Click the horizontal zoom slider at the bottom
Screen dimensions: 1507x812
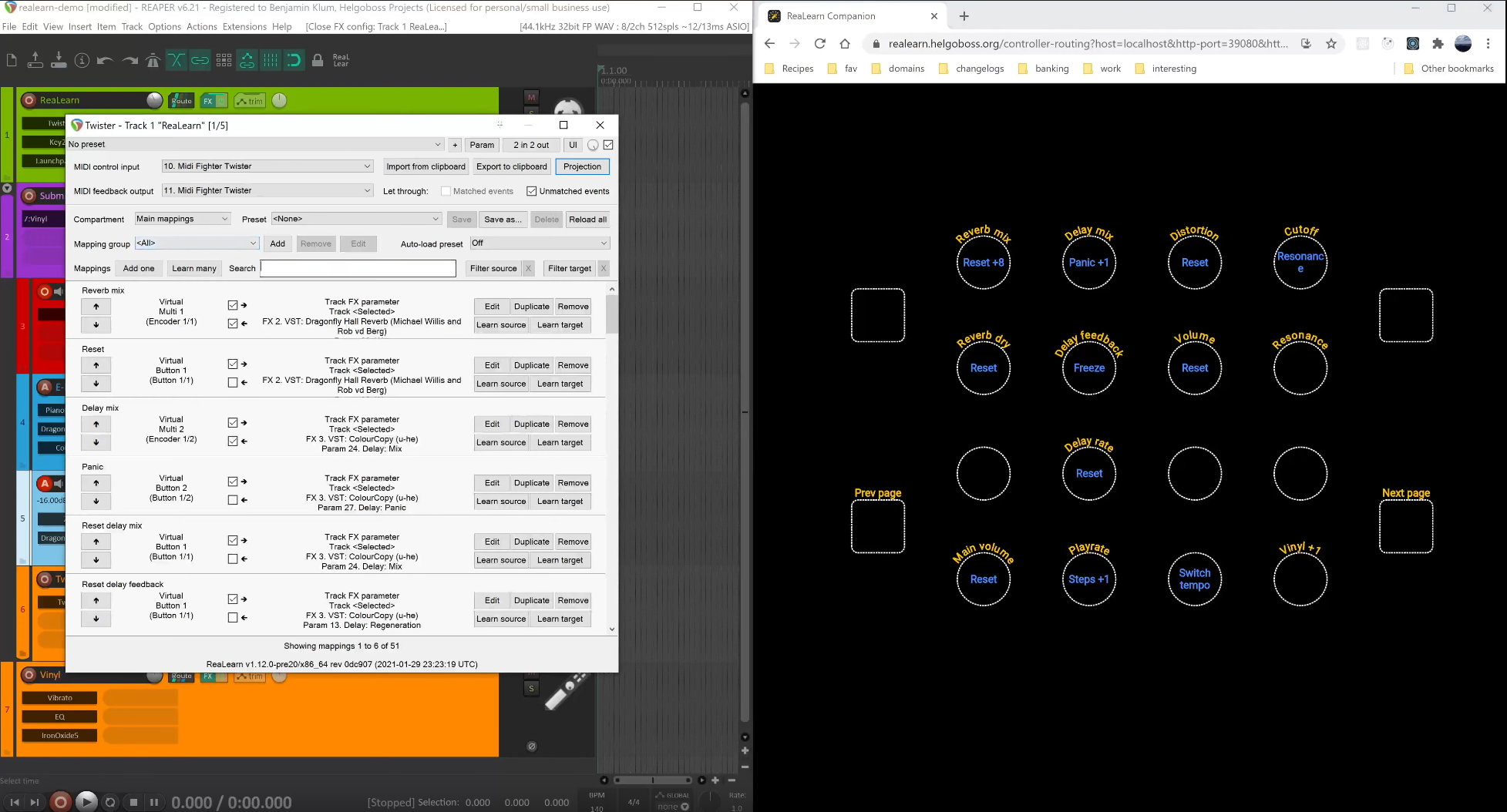coord(653,780)
